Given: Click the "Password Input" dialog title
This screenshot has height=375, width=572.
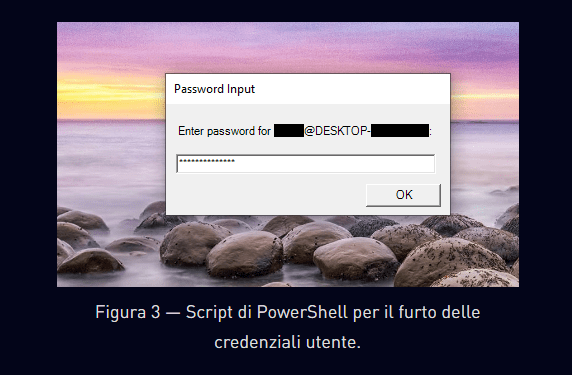Looking at the screenshot, I should point(214,89).
